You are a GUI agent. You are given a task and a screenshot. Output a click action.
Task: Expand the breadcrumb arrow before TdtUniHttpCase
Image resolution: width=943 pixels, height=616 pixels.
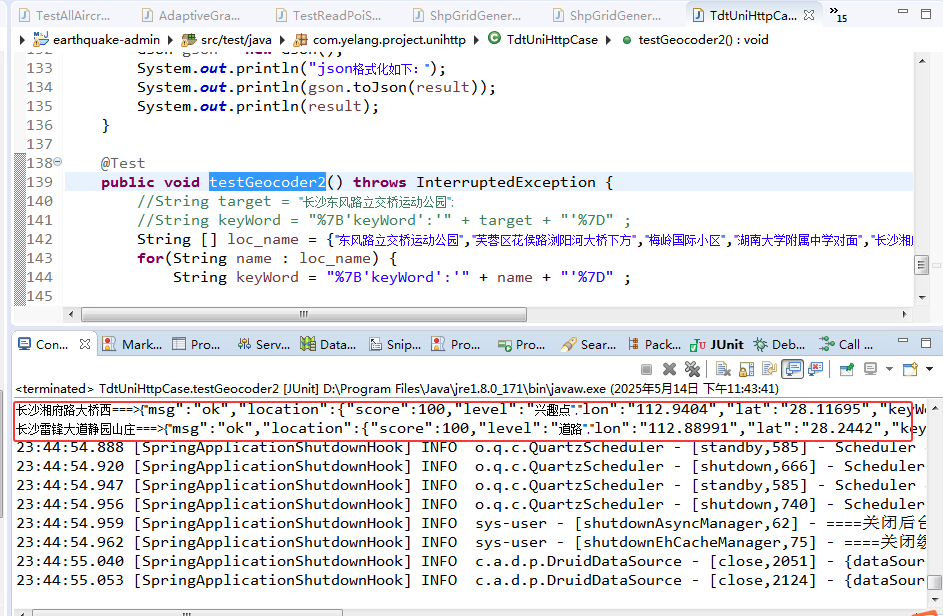(x=476, y=40)
